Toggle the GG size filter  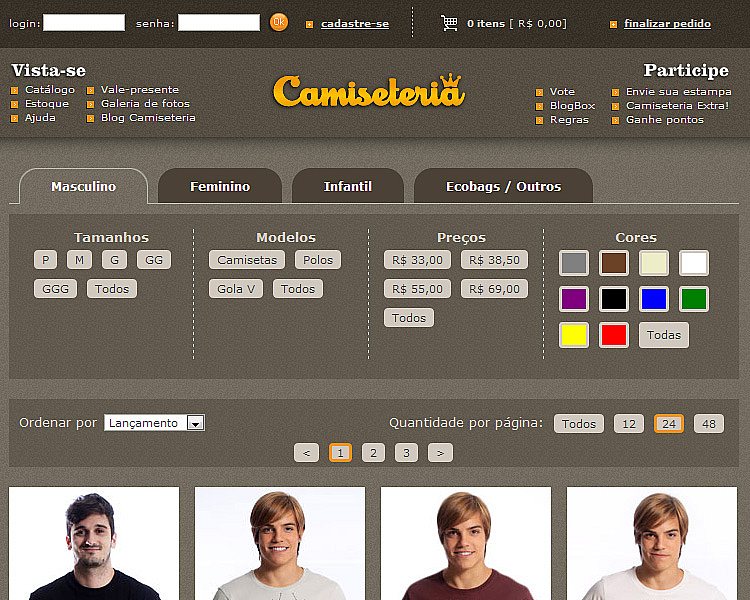pyautogui.click(x=154, y=260)
